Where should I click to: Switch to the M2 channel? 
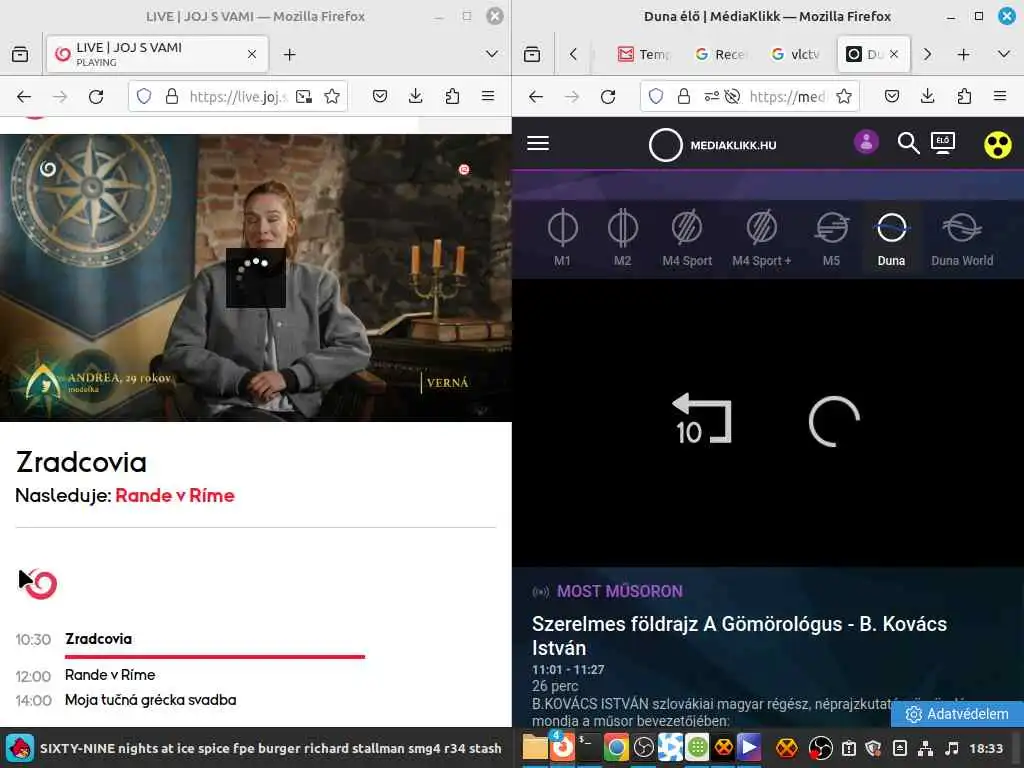coord(622,238)
